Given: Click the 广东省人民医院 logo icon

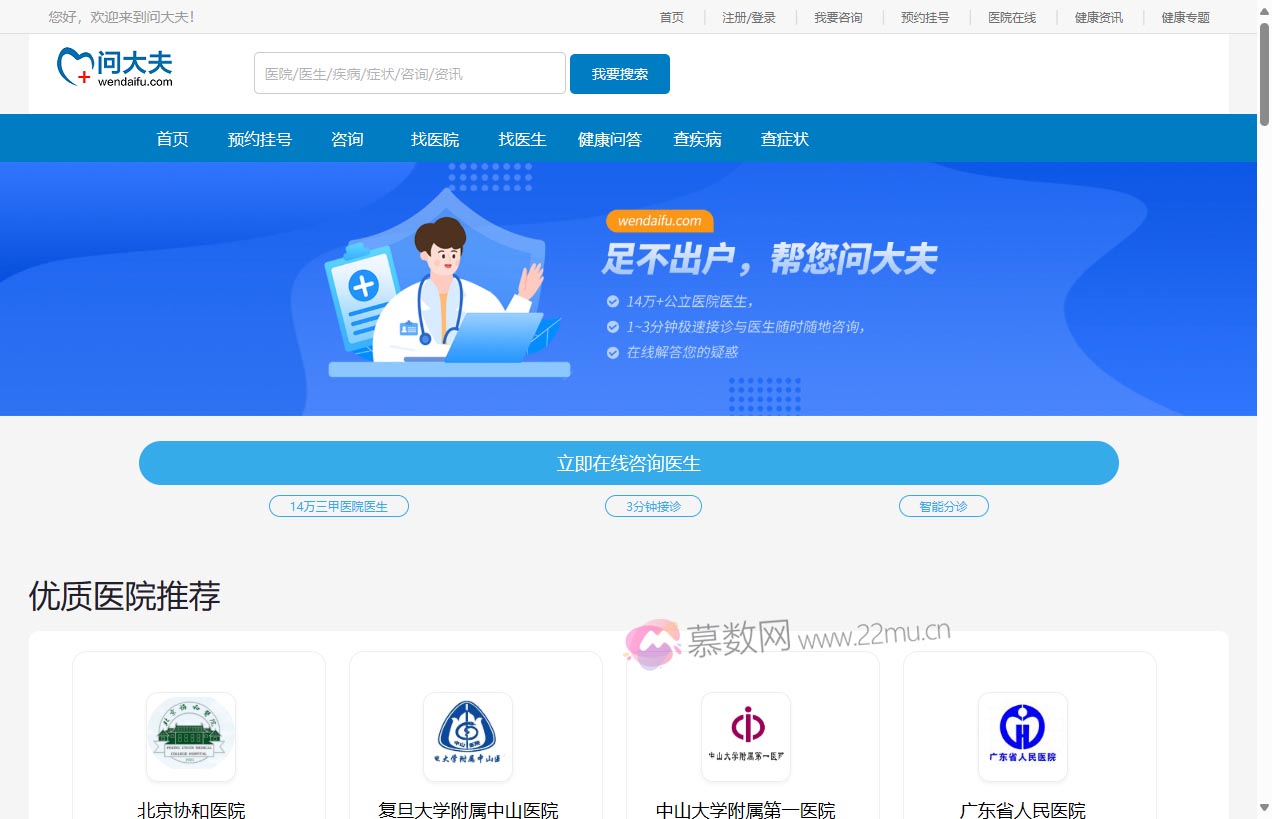Looking at the screenshot, I should (1022, 737).
